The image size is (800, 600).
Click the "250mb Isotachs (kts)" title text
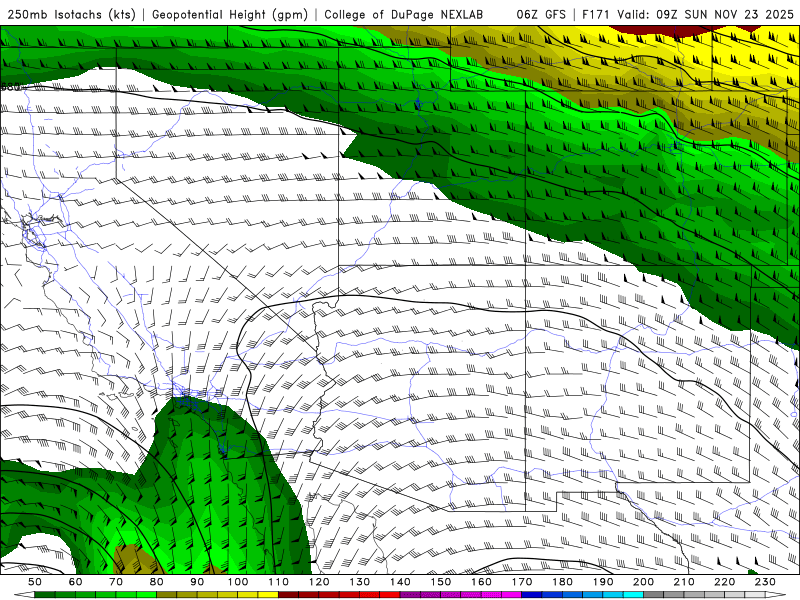[x=71, y=14]
